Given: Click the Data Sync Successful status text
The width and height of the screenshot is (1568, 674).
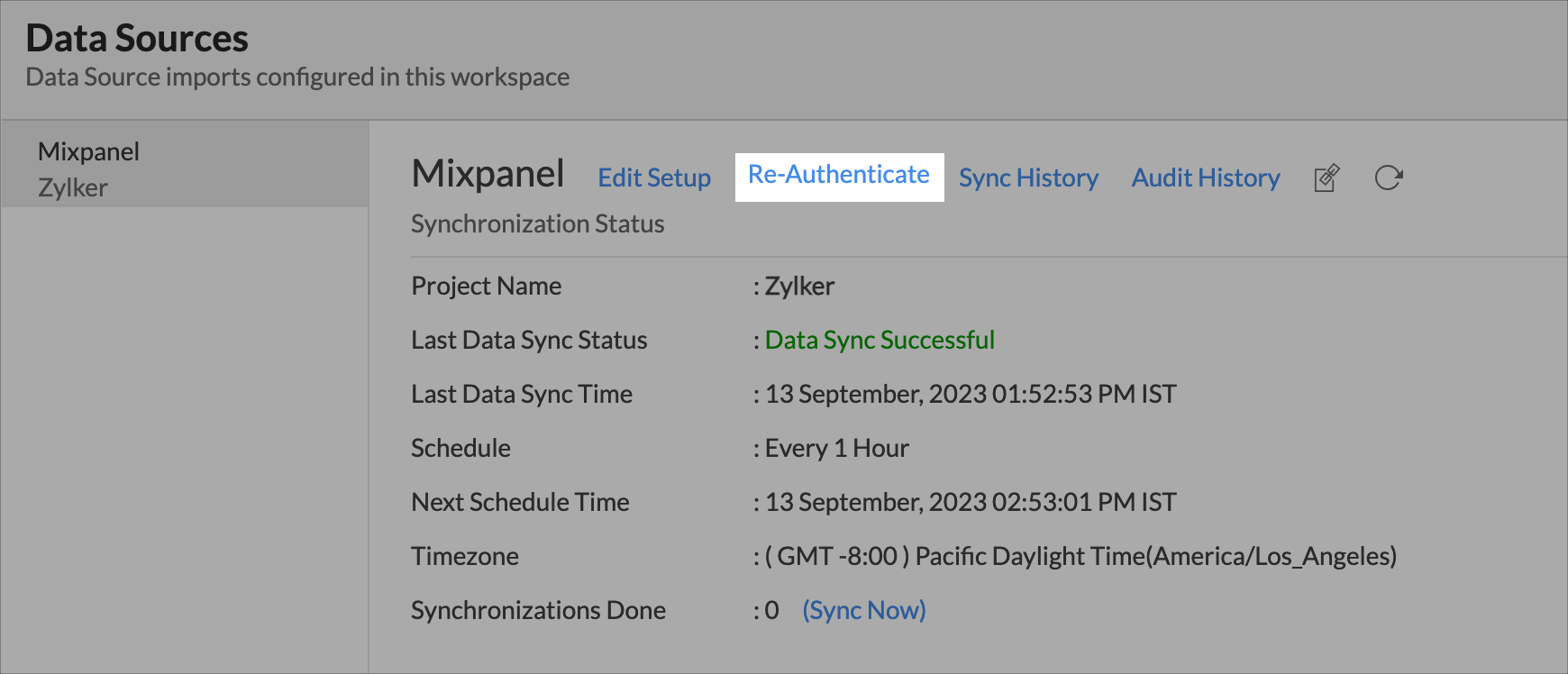Looking at the screenshot, I should [880, 340].
